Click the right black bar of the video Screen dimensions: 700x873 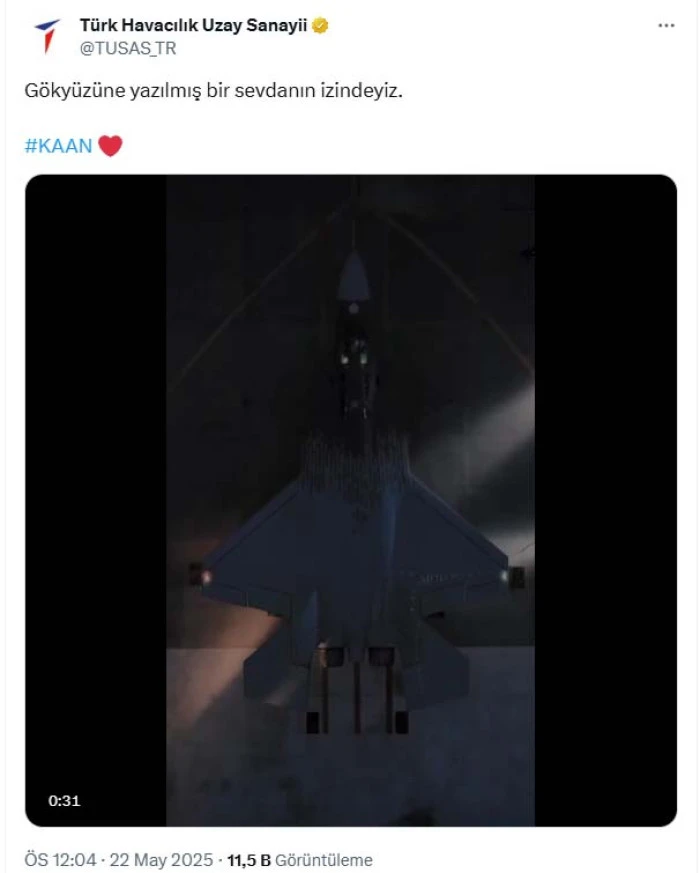605,500
